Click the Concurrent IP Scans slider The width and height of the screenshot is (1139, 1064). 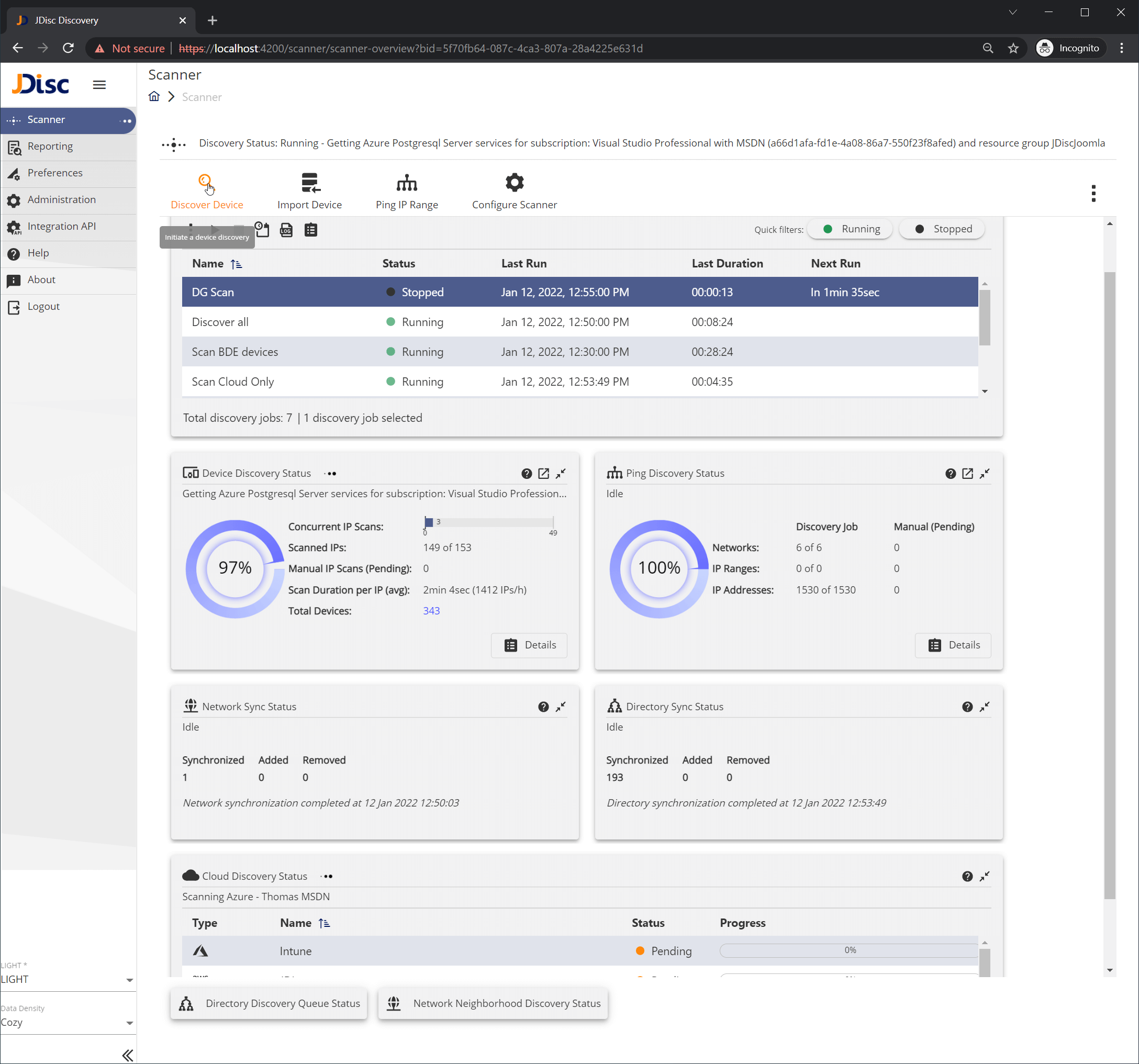click(488, 522)
